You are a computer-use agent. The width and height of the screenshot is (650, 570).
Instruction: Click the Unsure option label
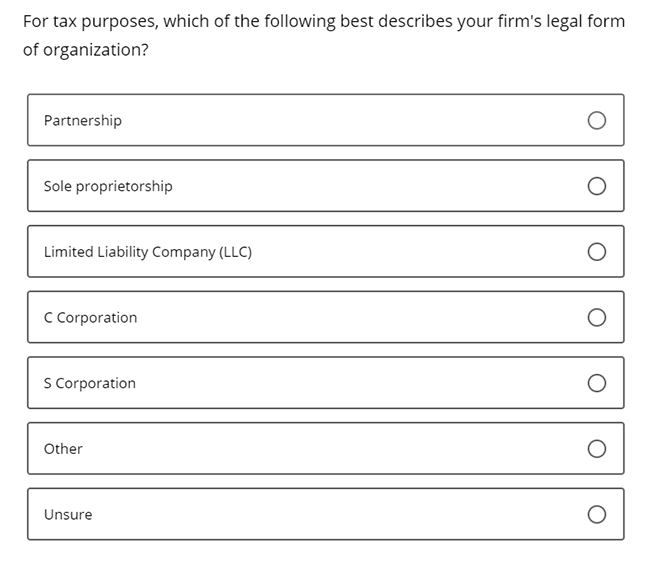(x=68, y=515)
